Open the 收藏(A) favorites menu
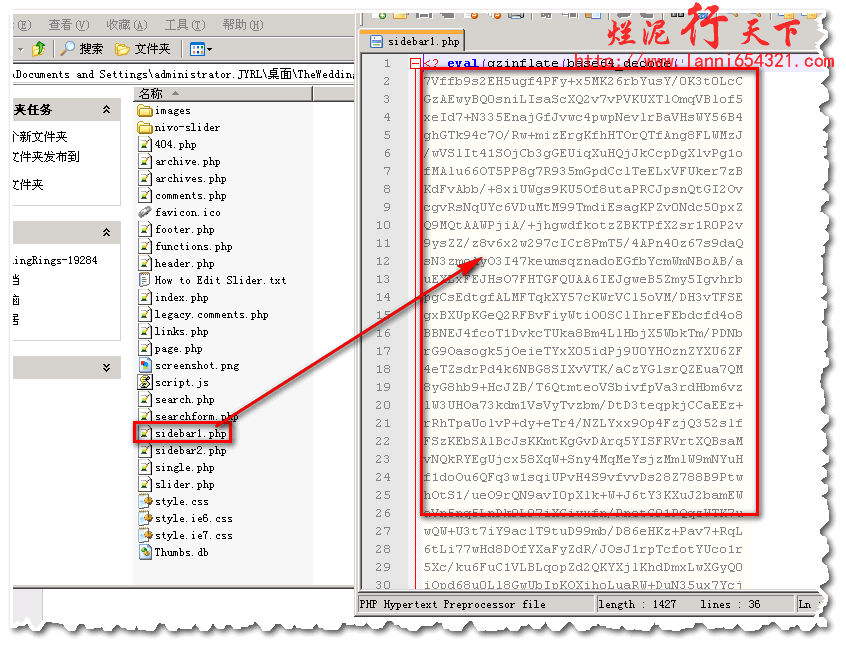 pyautogui.click(x=126, y=25)
